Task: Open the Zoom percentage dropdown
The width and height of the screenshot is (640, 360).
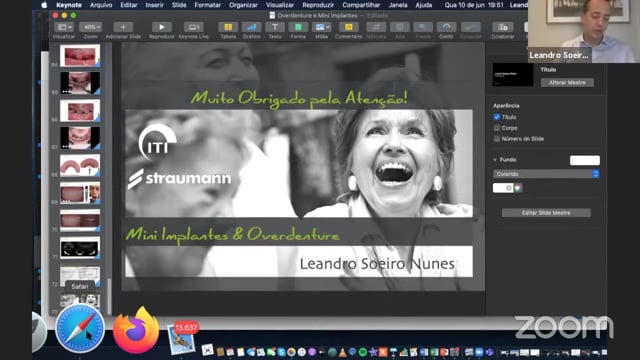Action: coord(91,27)
